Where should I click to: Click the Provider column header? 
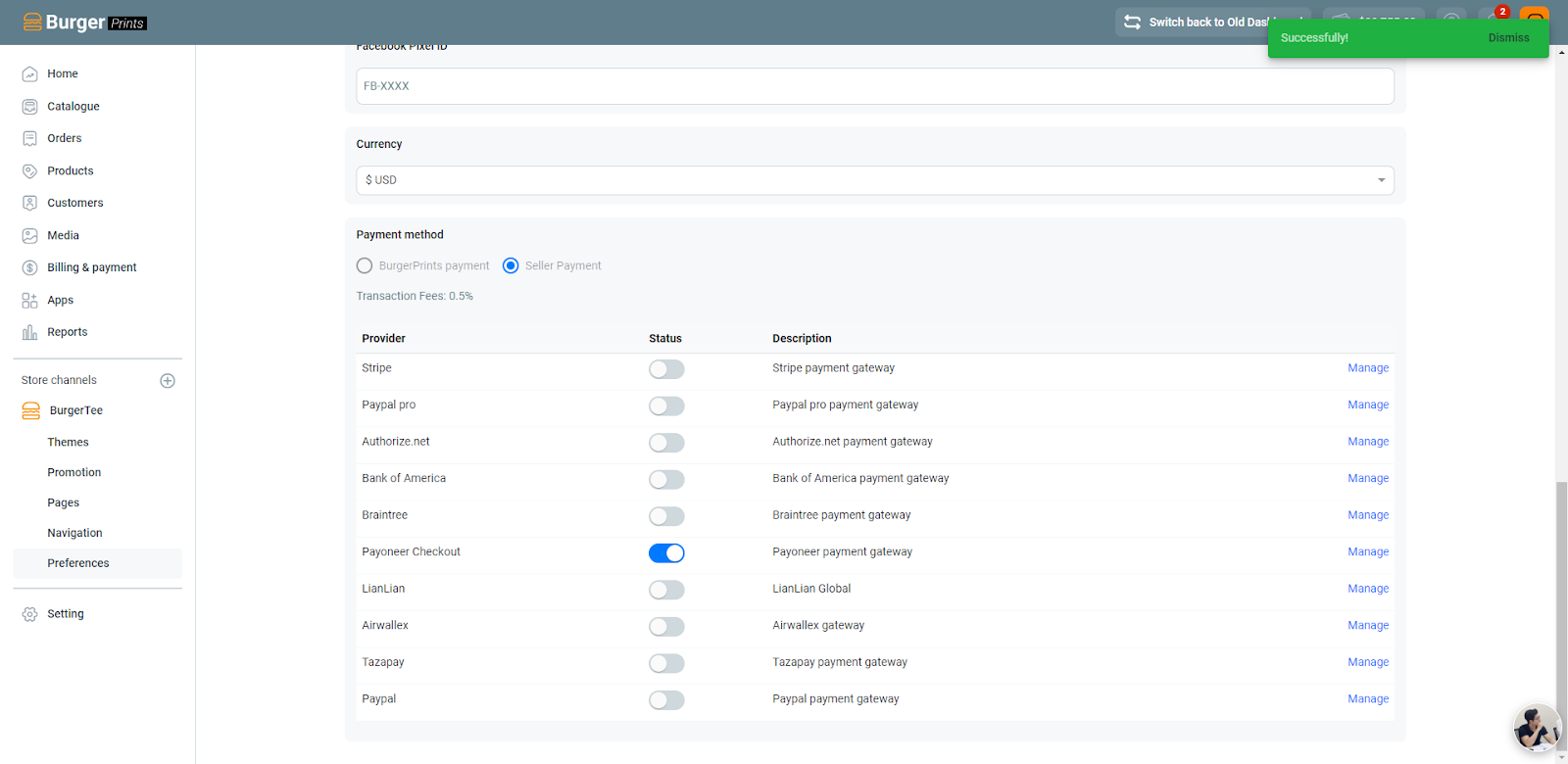pos(383,339)
